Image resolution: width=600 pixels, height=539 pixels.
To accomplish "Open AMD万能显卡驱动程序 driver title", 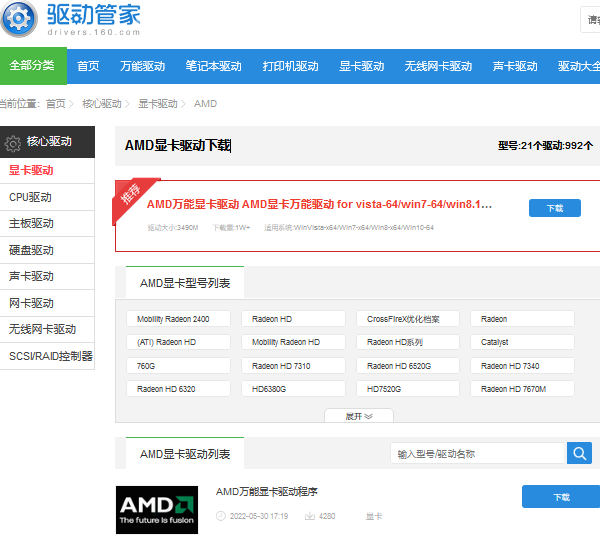I will coord(267,492).
